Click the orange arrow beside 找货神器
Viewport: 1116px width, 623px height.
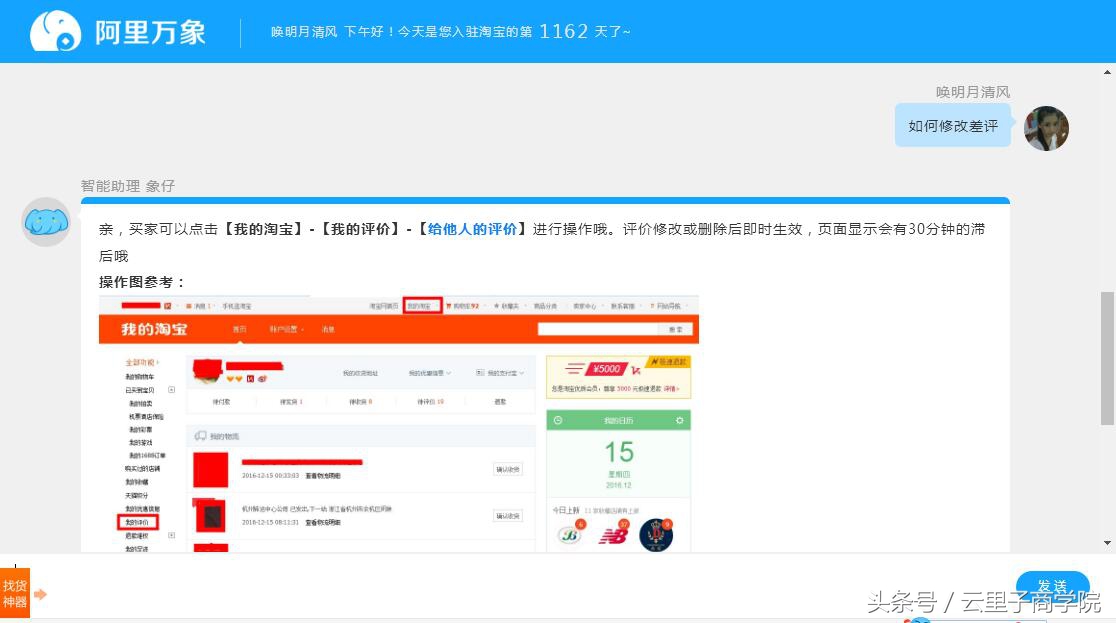(x=41, y=594)
